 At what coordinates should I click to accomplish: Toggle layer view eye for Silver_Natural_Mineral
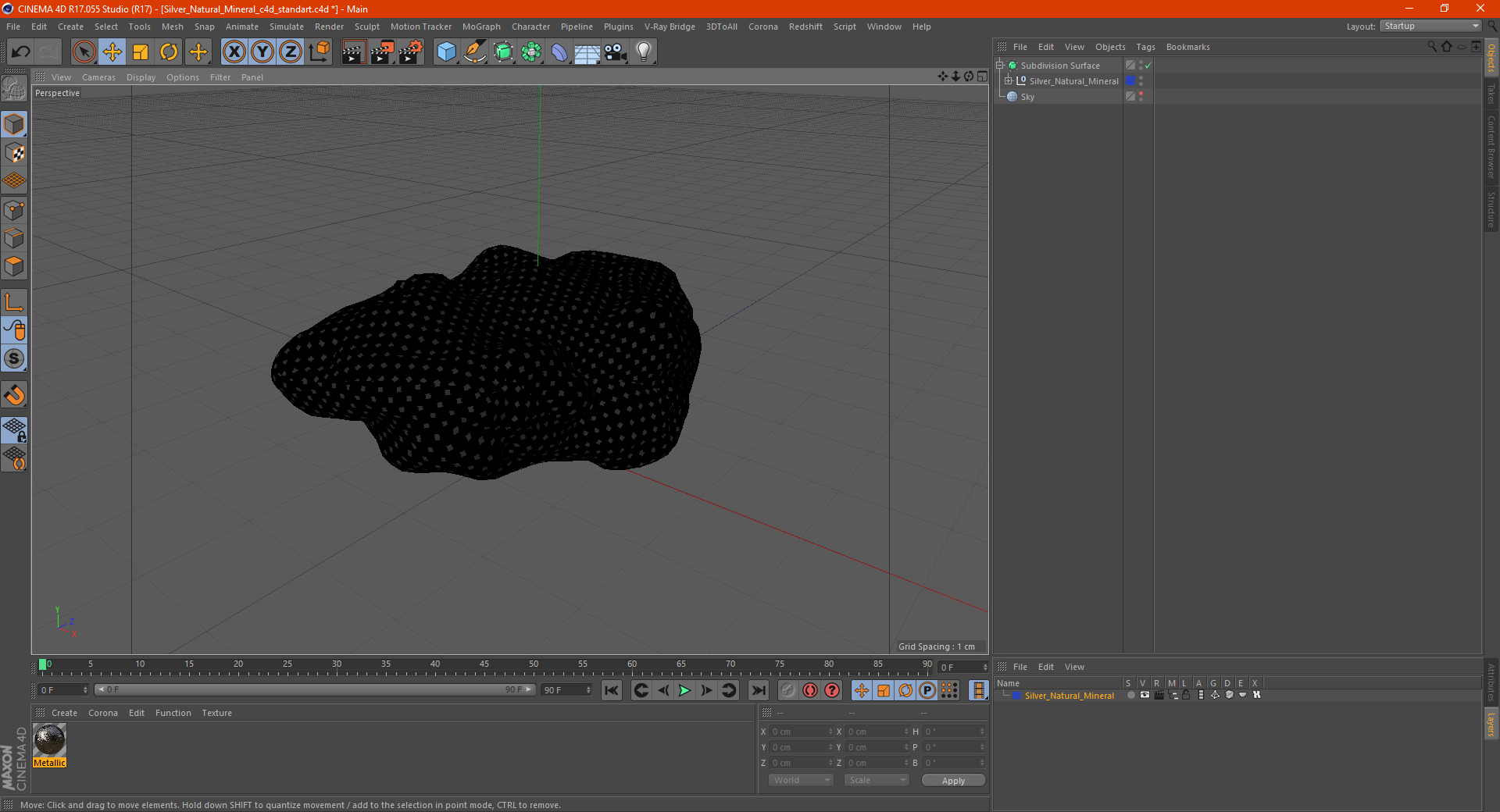point(1145,695)
